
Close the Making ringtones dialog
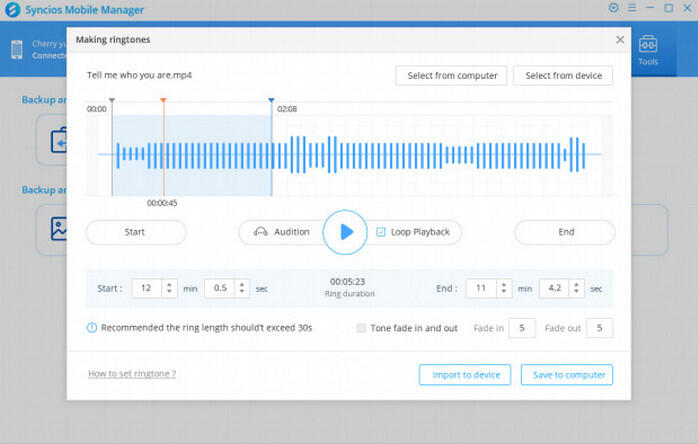coord(620,40)
